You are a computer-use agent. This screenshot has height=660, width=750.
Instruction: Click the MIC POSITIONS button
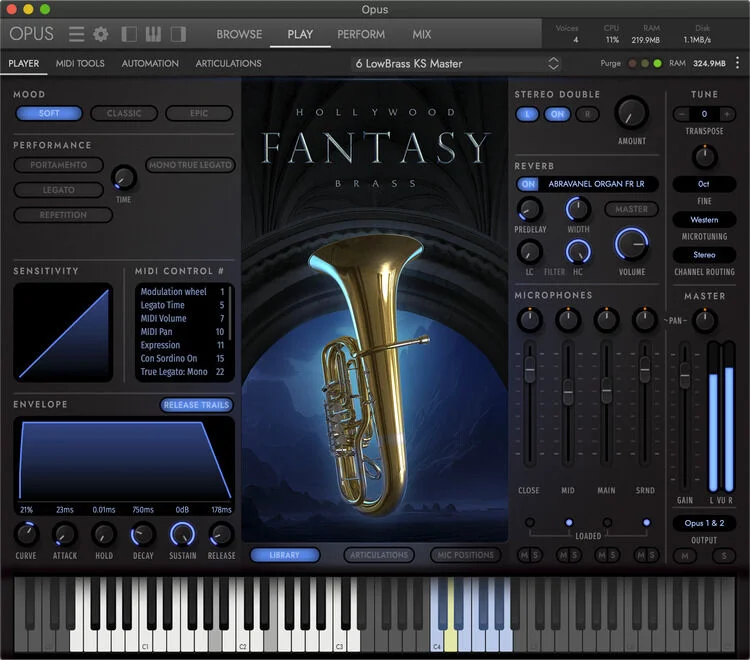465,555
